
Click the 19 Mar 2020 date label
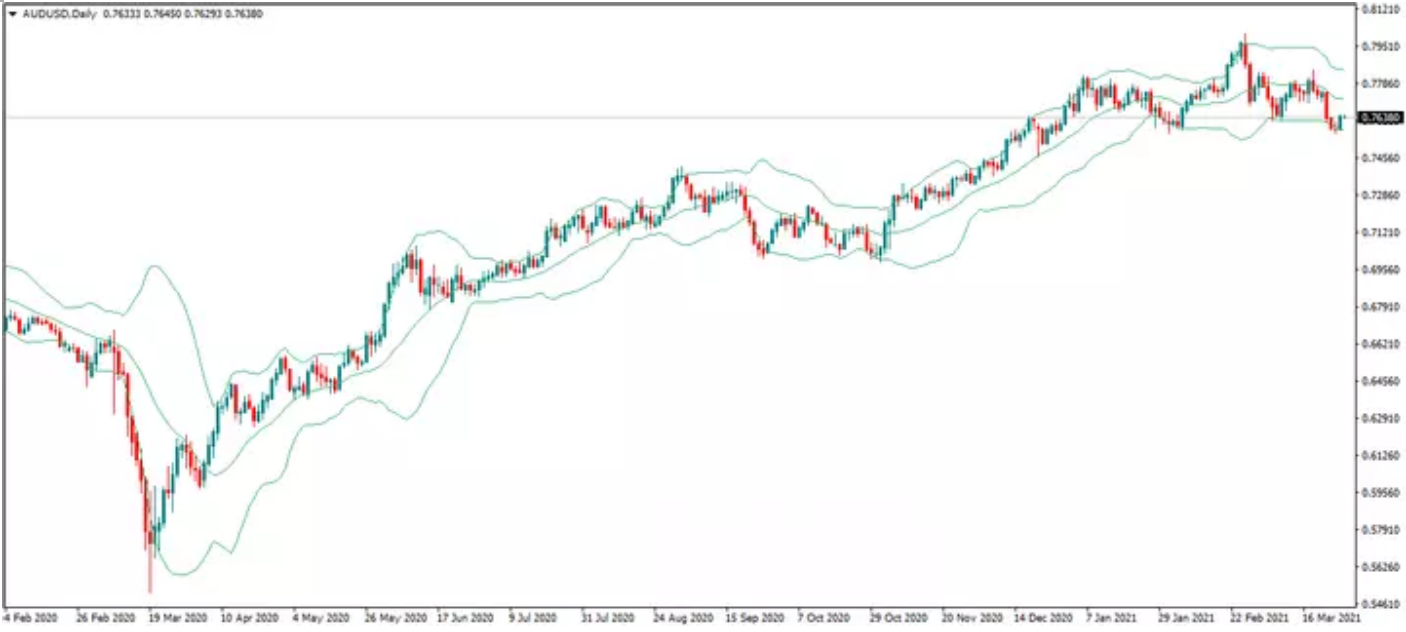[x=178, y=619]
